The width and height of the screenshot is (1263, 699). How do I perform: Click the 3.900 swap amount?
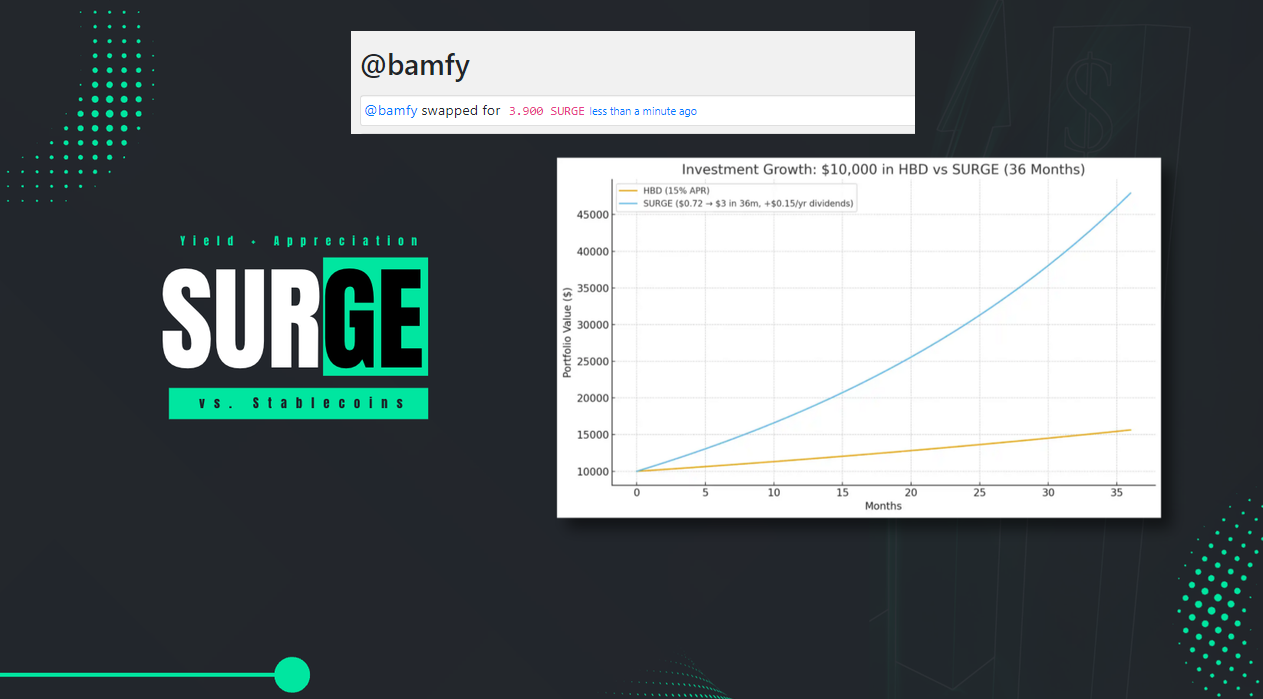(x=526, y=111)
